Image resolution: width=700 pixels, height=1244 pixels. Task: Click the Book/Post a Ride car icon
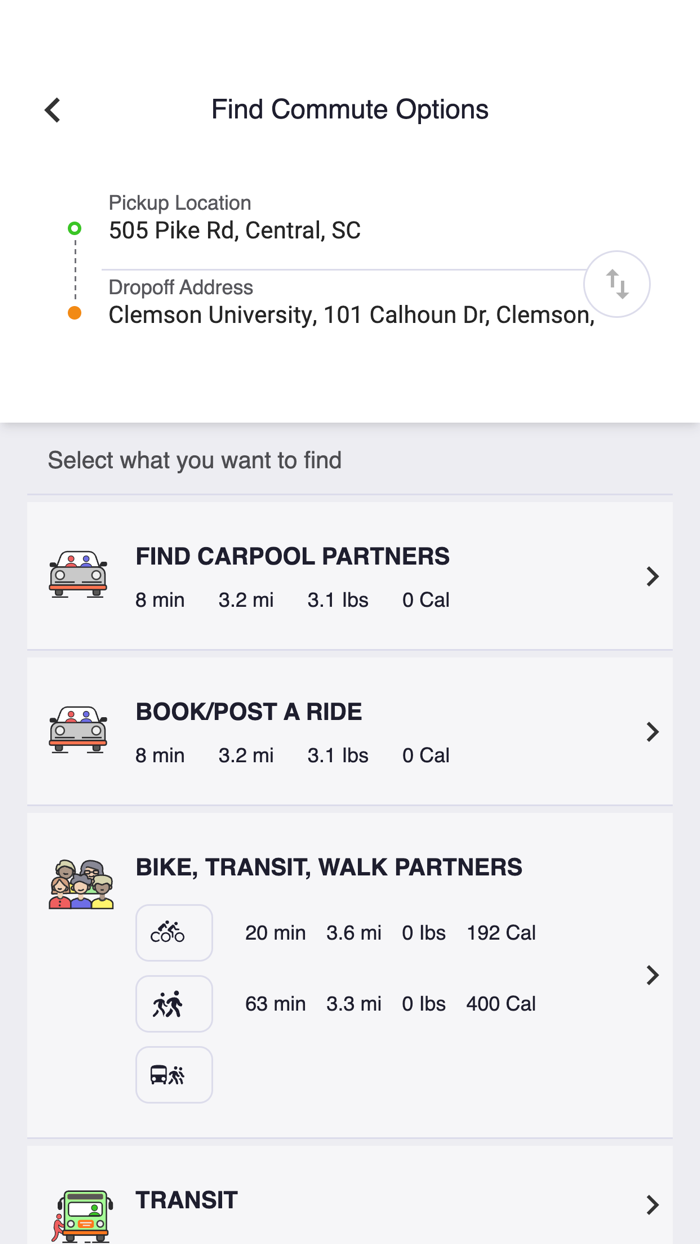(77, 730)
